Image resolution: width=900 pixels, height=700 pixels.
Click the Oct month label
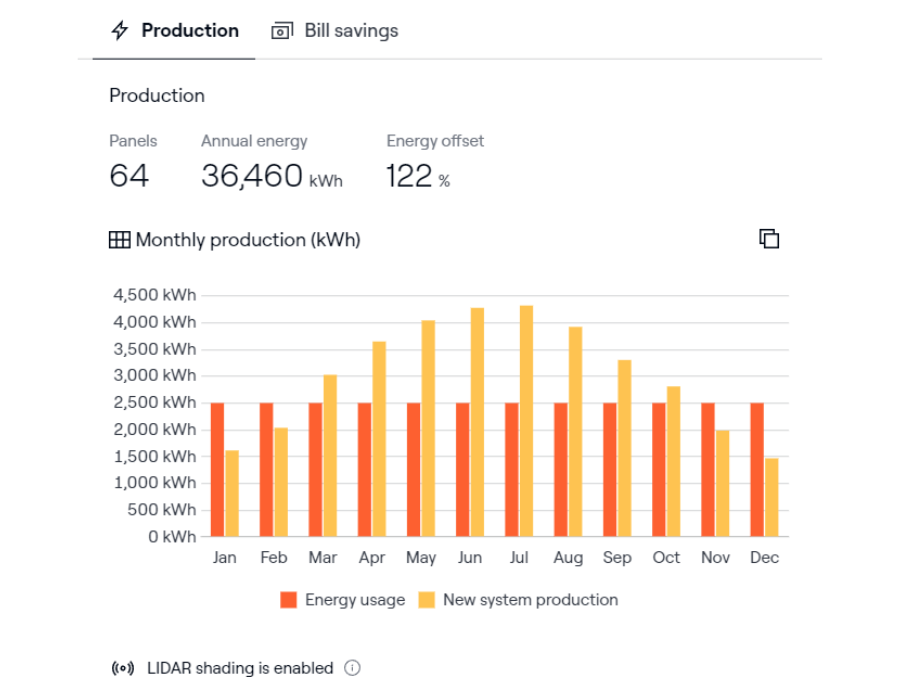666,557
